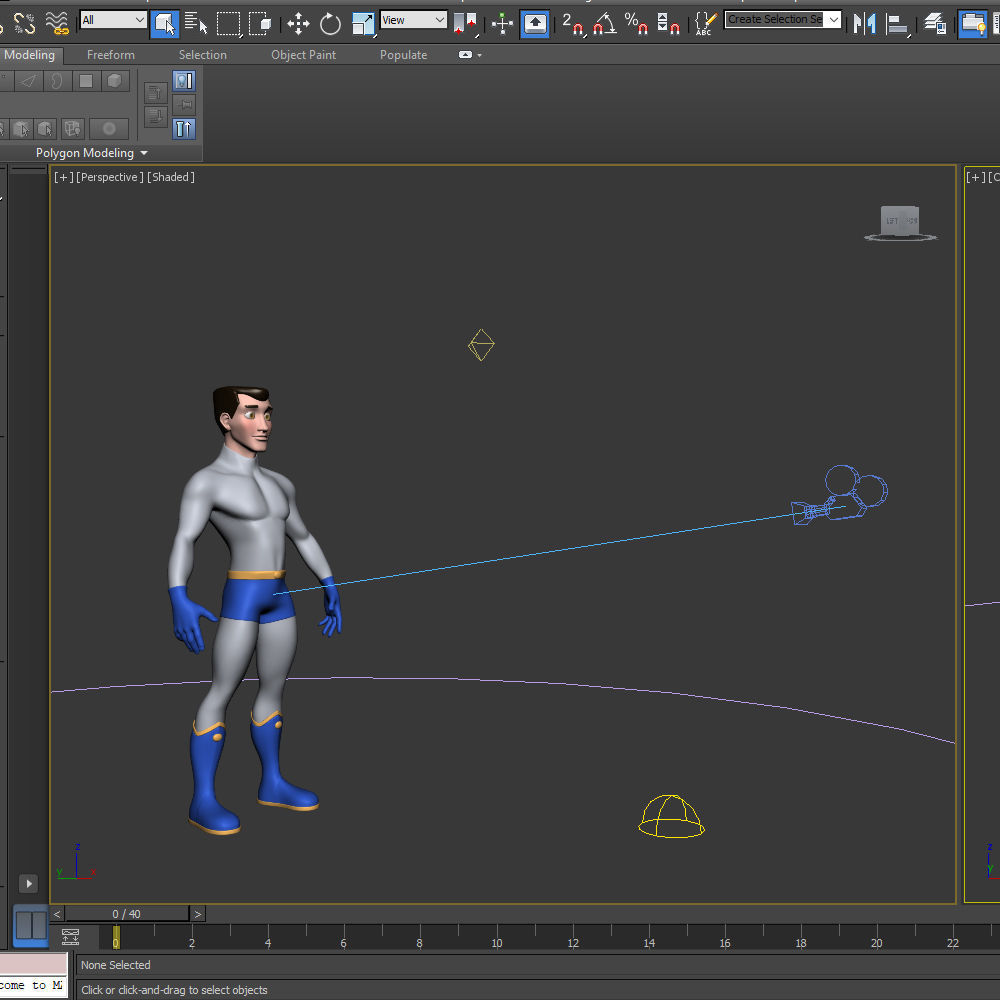
Task: Open the [+] menu of the right viewport
Action: click(x=976, y=177)
